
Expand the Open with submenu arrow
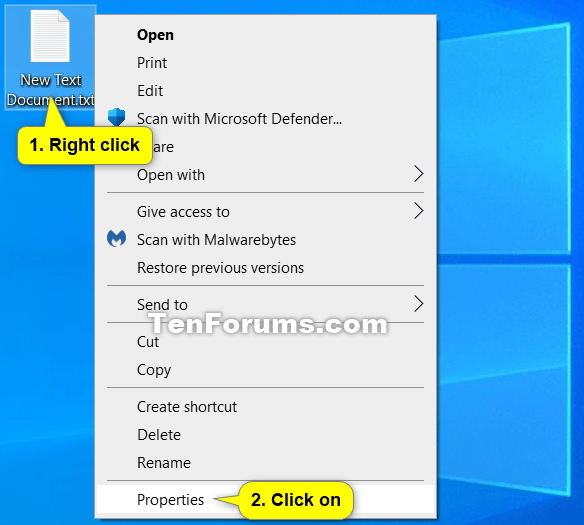(419, 174)
